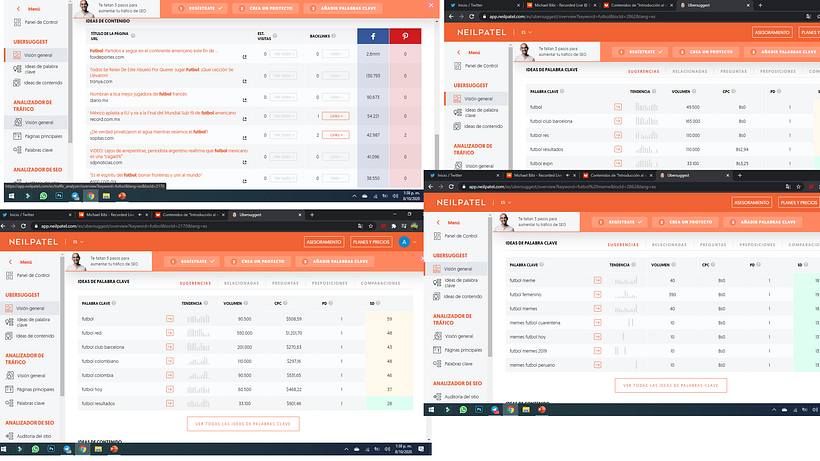820x461 pixels.
Task: Click 'Planes y precios' in the 'futbol meme' window
Action: pos(799,202)
